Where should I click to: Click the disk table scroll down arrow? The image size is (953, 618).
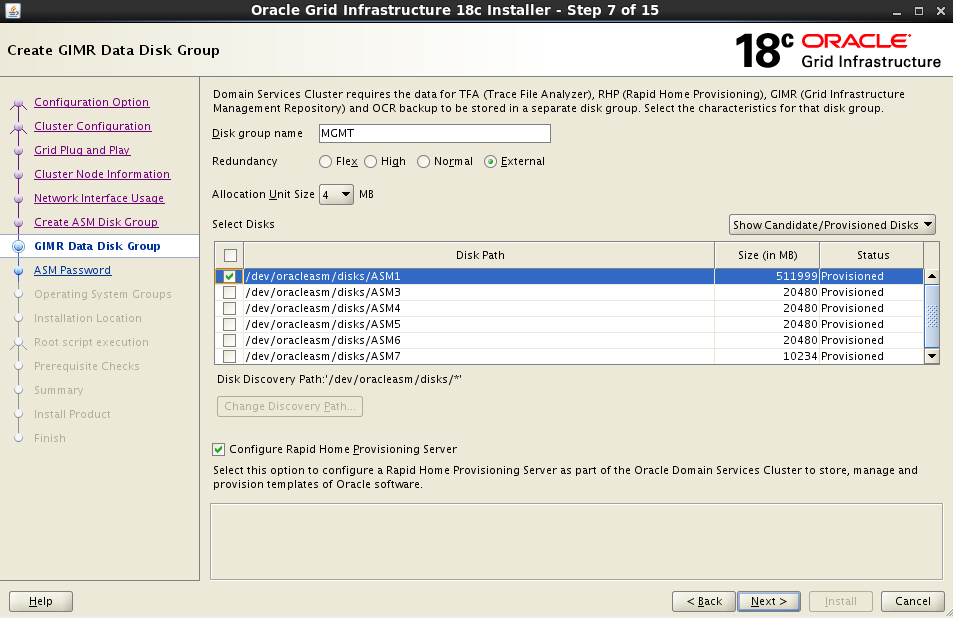coord(932,357)
